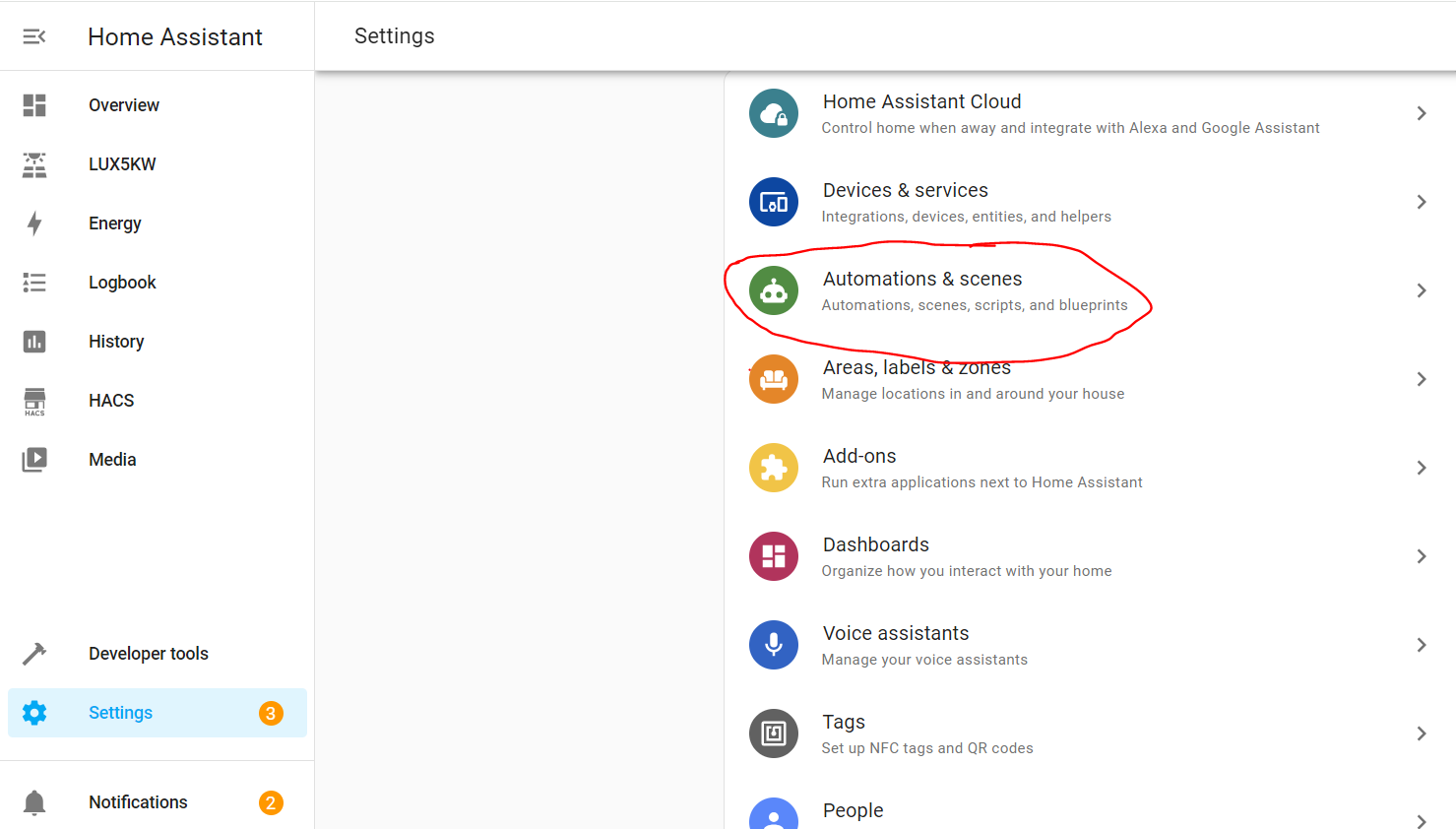
Task: Click 'Manage your voice assistants' text
Action: point(924,660)
